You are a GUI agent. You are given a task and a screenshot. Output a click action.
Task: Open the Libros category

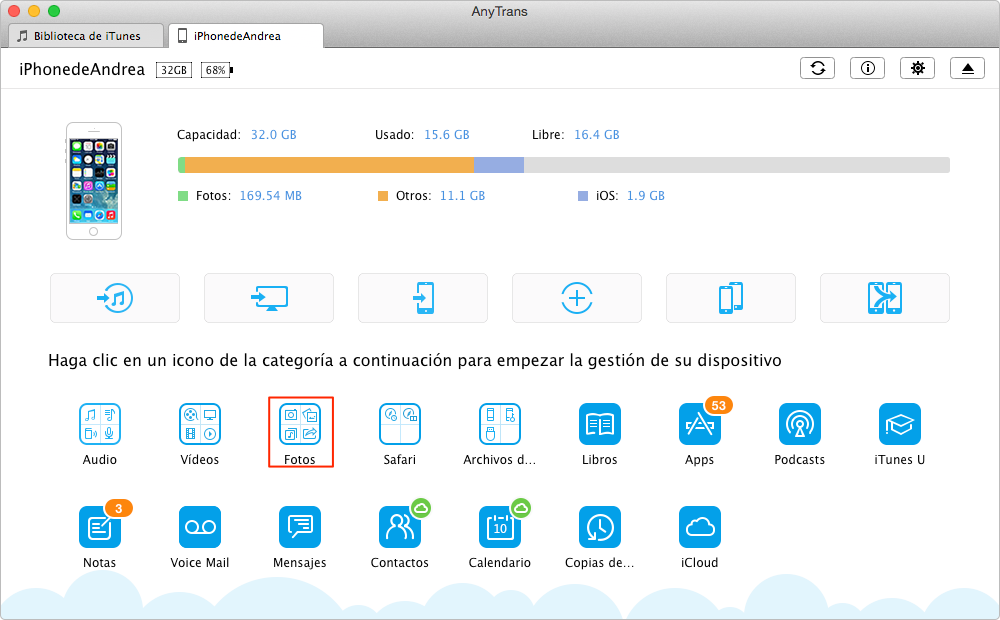599,424
